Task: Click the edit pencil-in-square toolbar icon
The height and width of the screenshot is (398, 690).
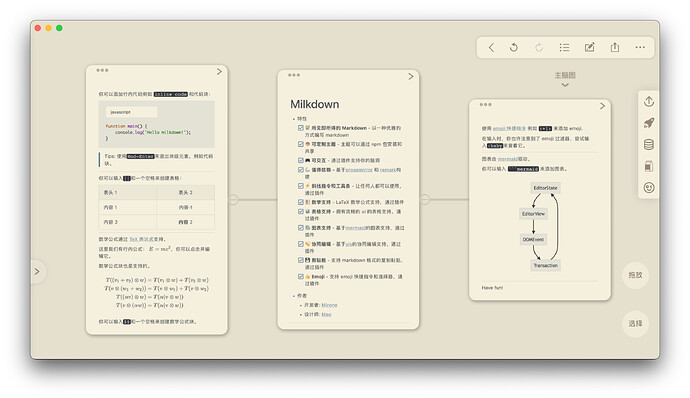Action: 590,48
